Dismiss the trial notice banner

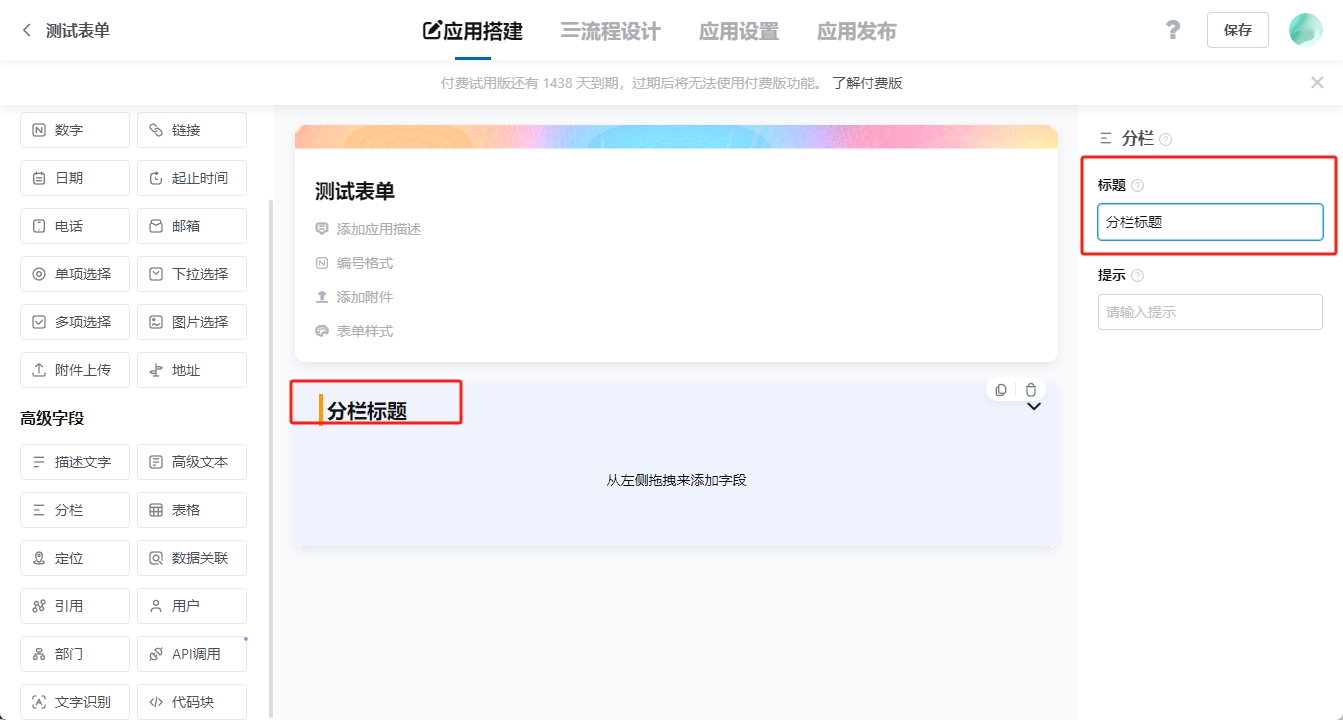1317,83
